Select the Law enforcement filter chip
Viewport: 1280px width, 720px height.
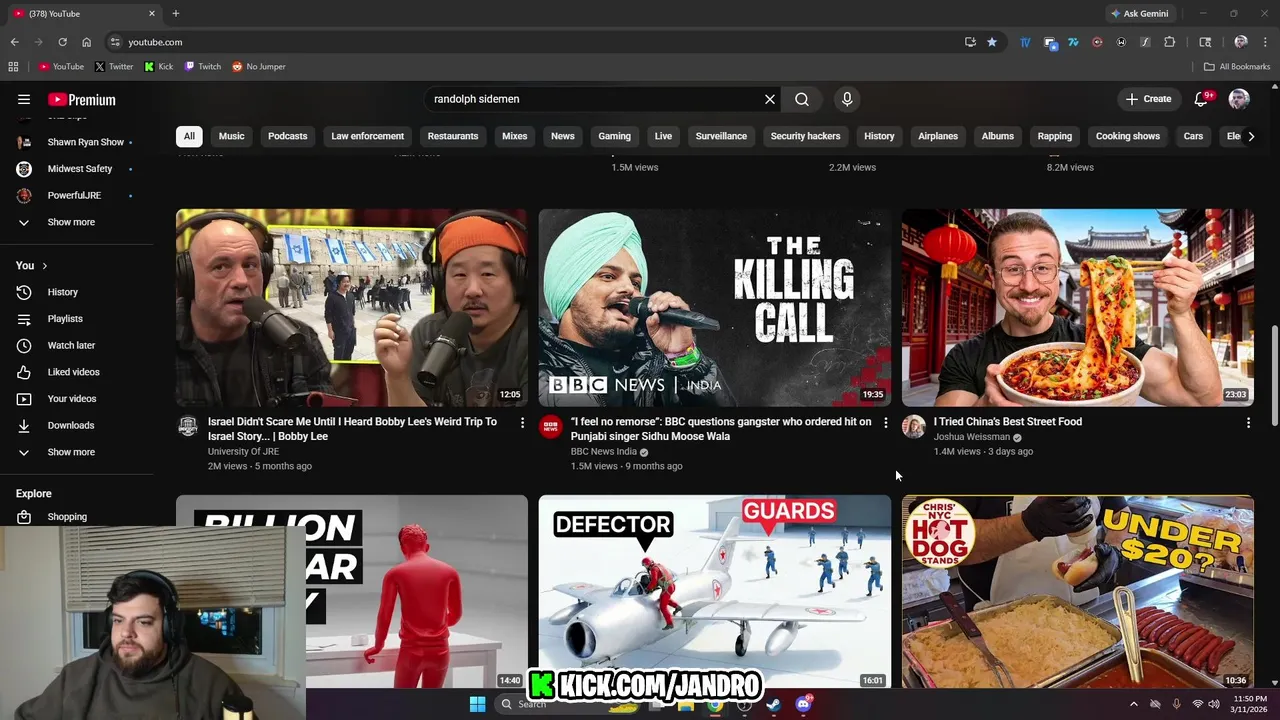coord(368,136)
